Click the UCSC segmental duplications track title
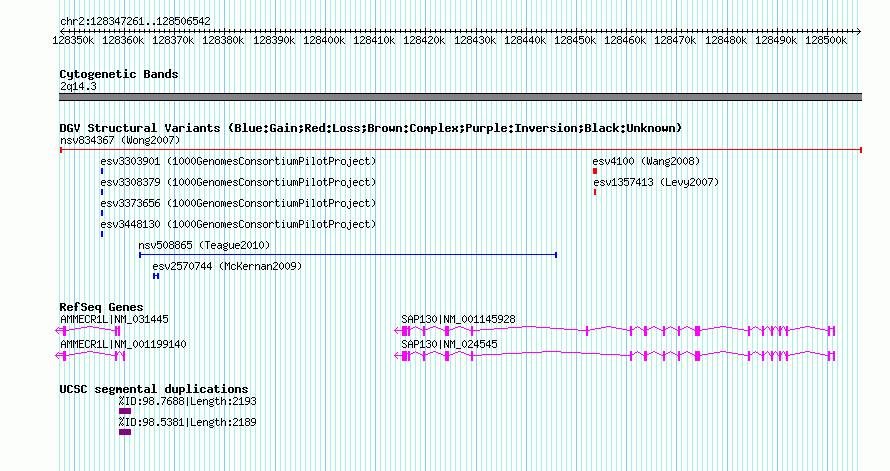Viewport: 890px width, 471px height. pos(154,389)
